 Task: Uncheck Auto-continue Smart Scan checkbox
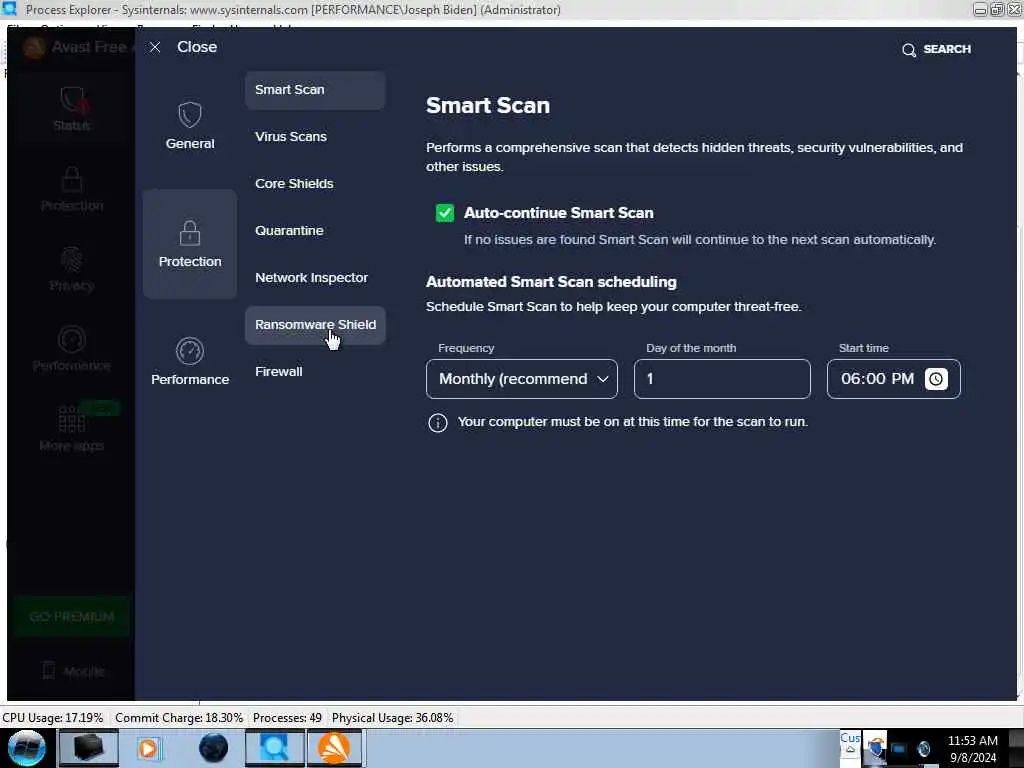445,213
